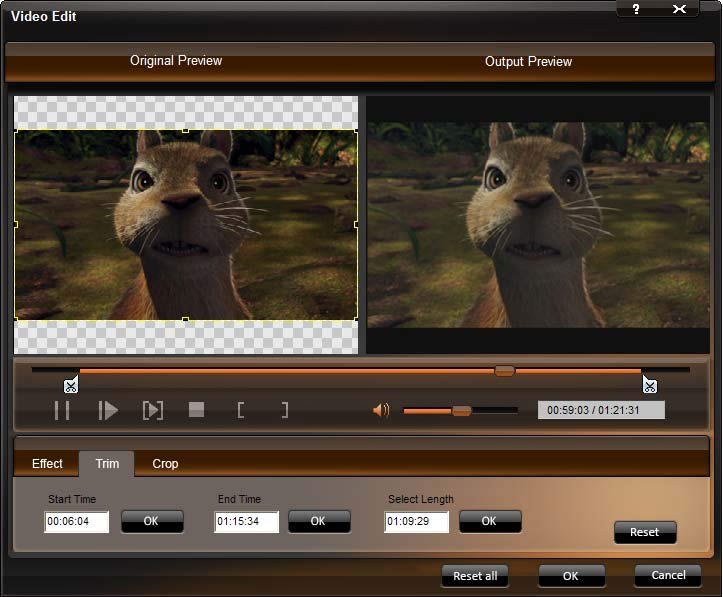This screenshot has width=723, height=597.
Task: Cancel the video edit dialog
Action: click(668, 575)
